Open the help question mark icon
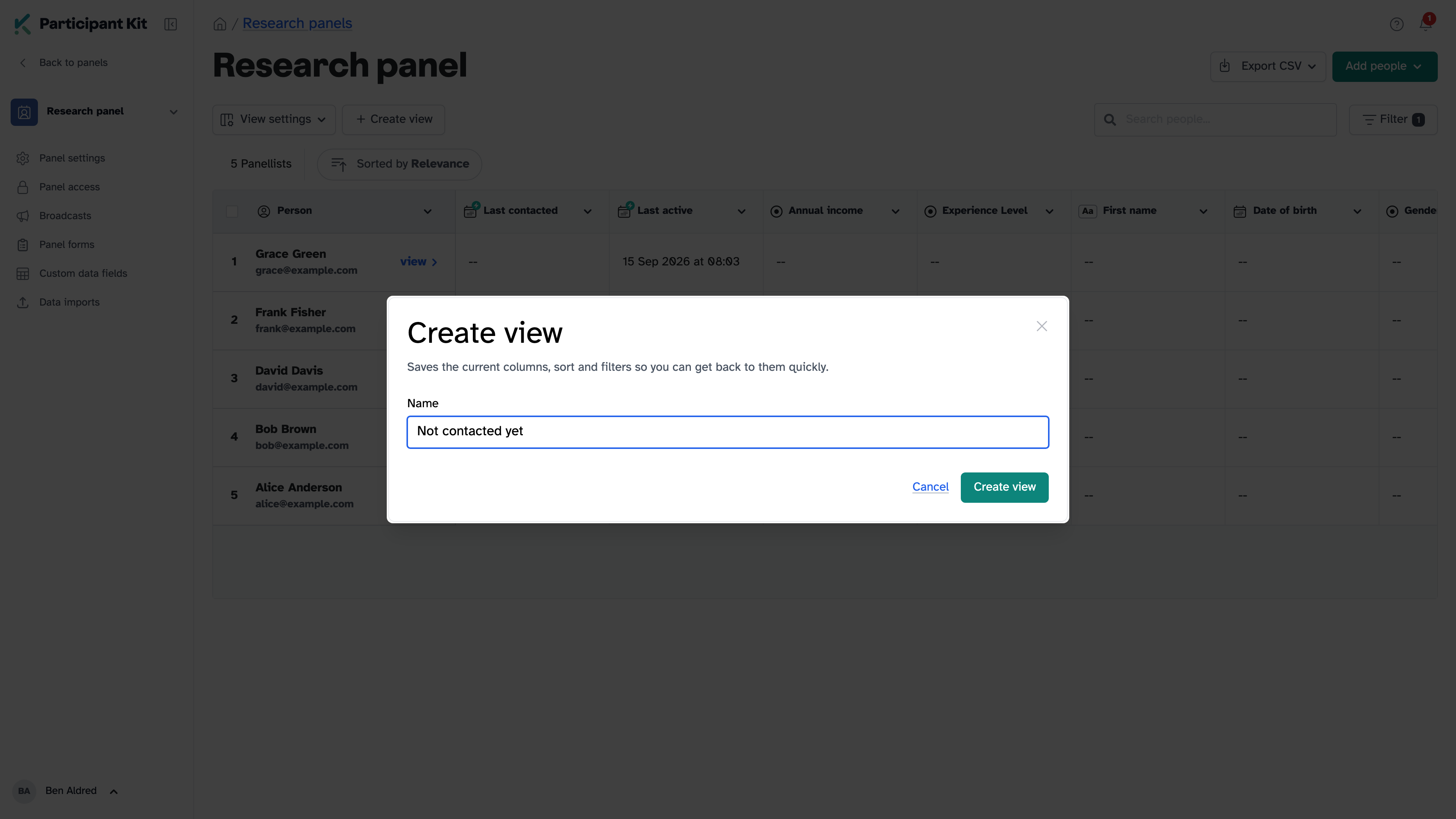 (x=1396, y=24)
